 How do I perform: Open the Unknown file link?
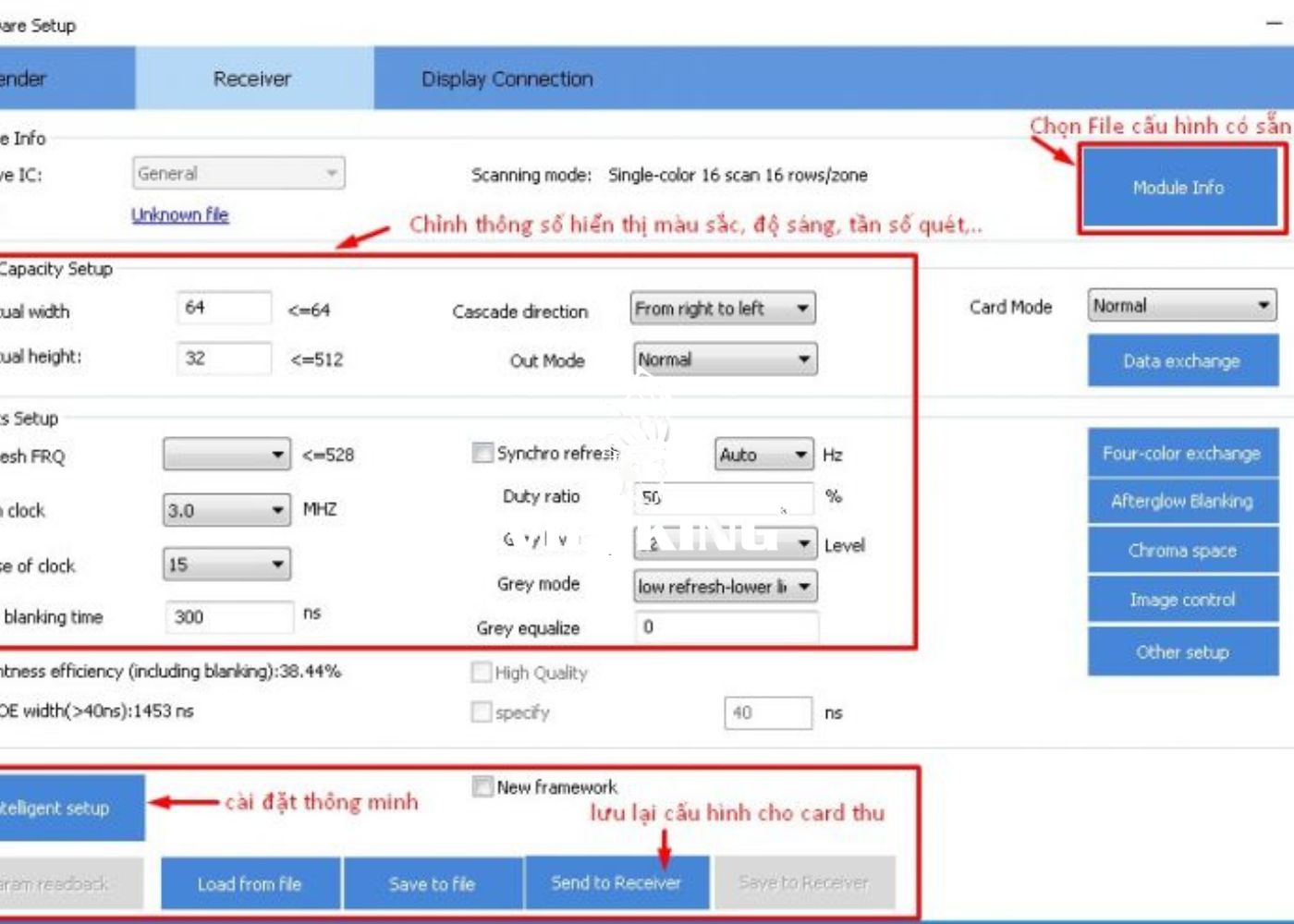point(179,215)
